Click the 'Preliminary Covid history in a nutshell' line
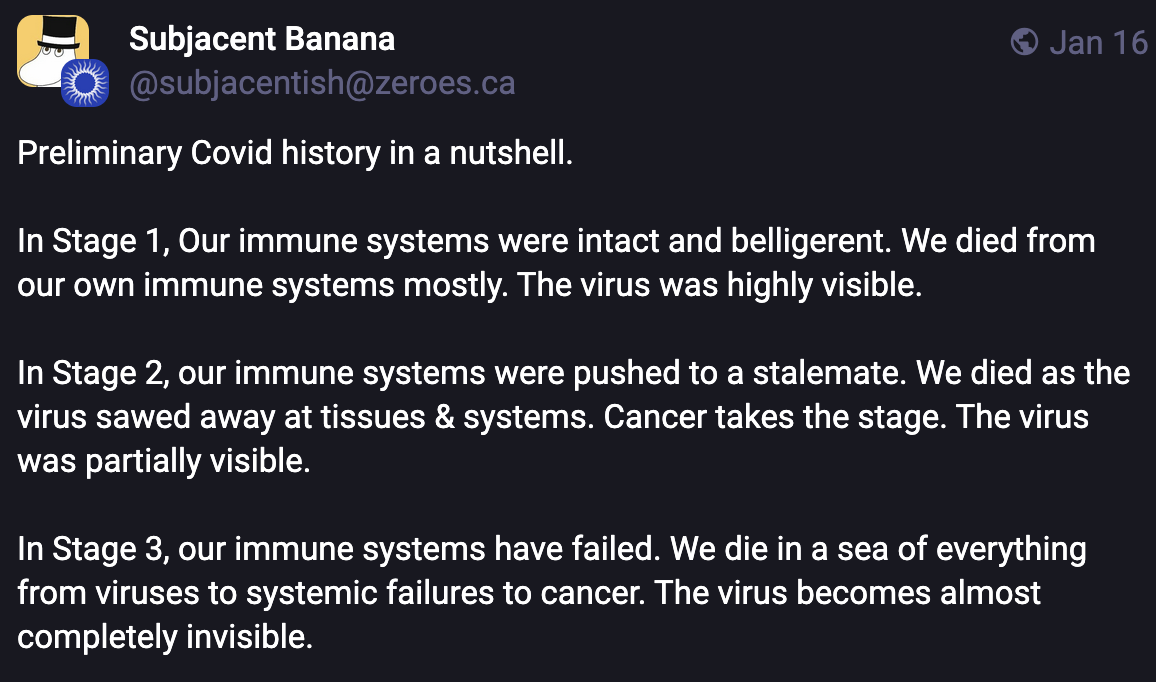 [295, 154]
